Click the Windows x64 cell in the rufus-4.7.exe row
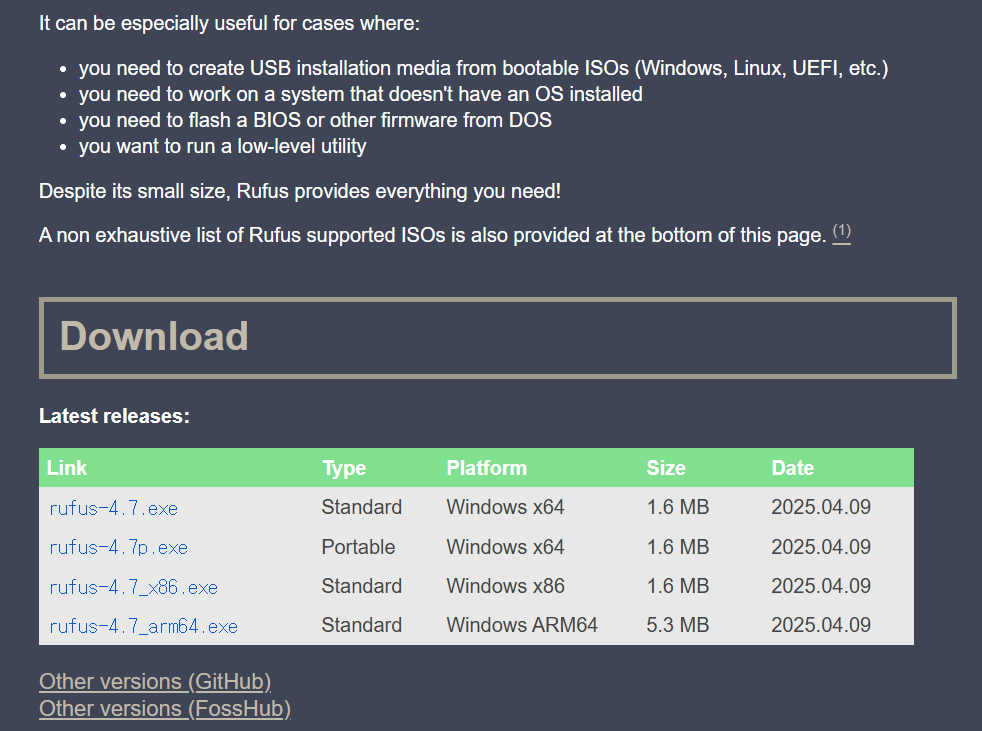The width and height of the screenshot is (982, 731). click(x=505, y=507)
